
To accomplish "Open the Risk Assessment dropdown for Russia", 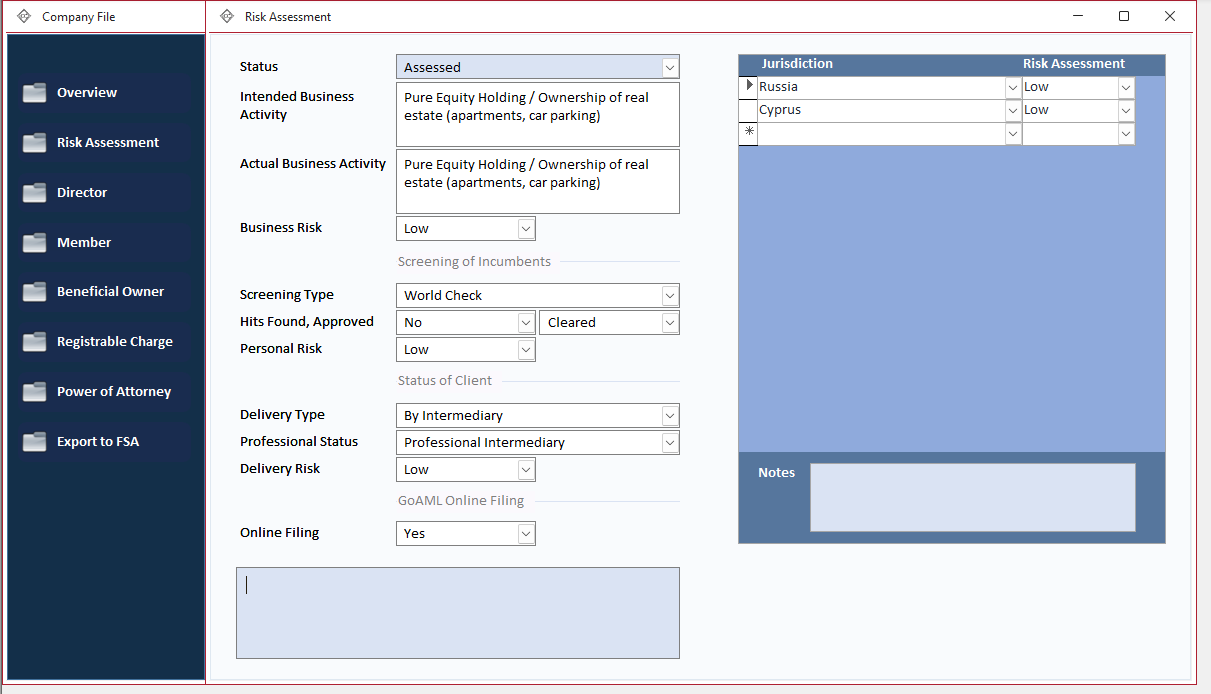I will click(1126, 86).
